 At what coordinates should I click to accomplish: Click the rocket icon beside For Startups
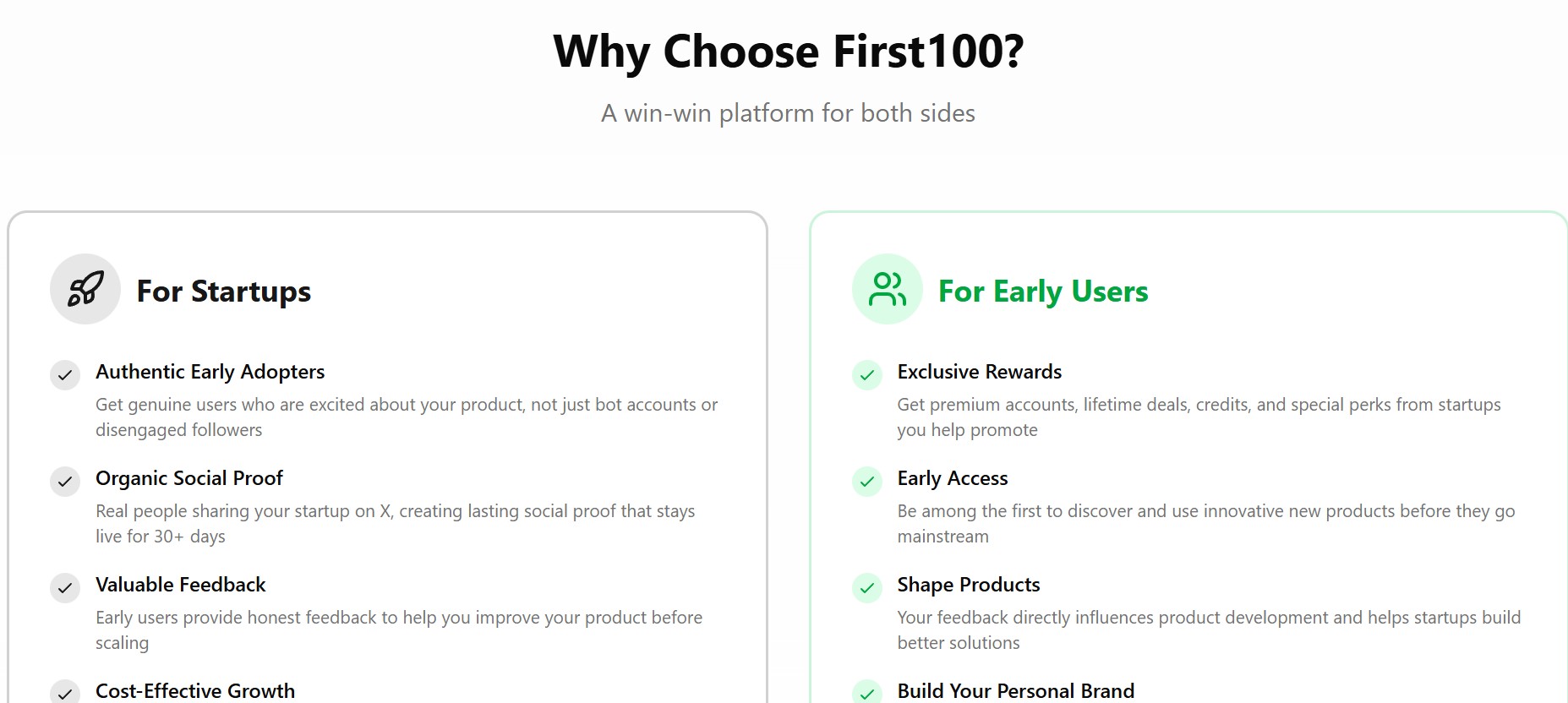tap(85, 289)
